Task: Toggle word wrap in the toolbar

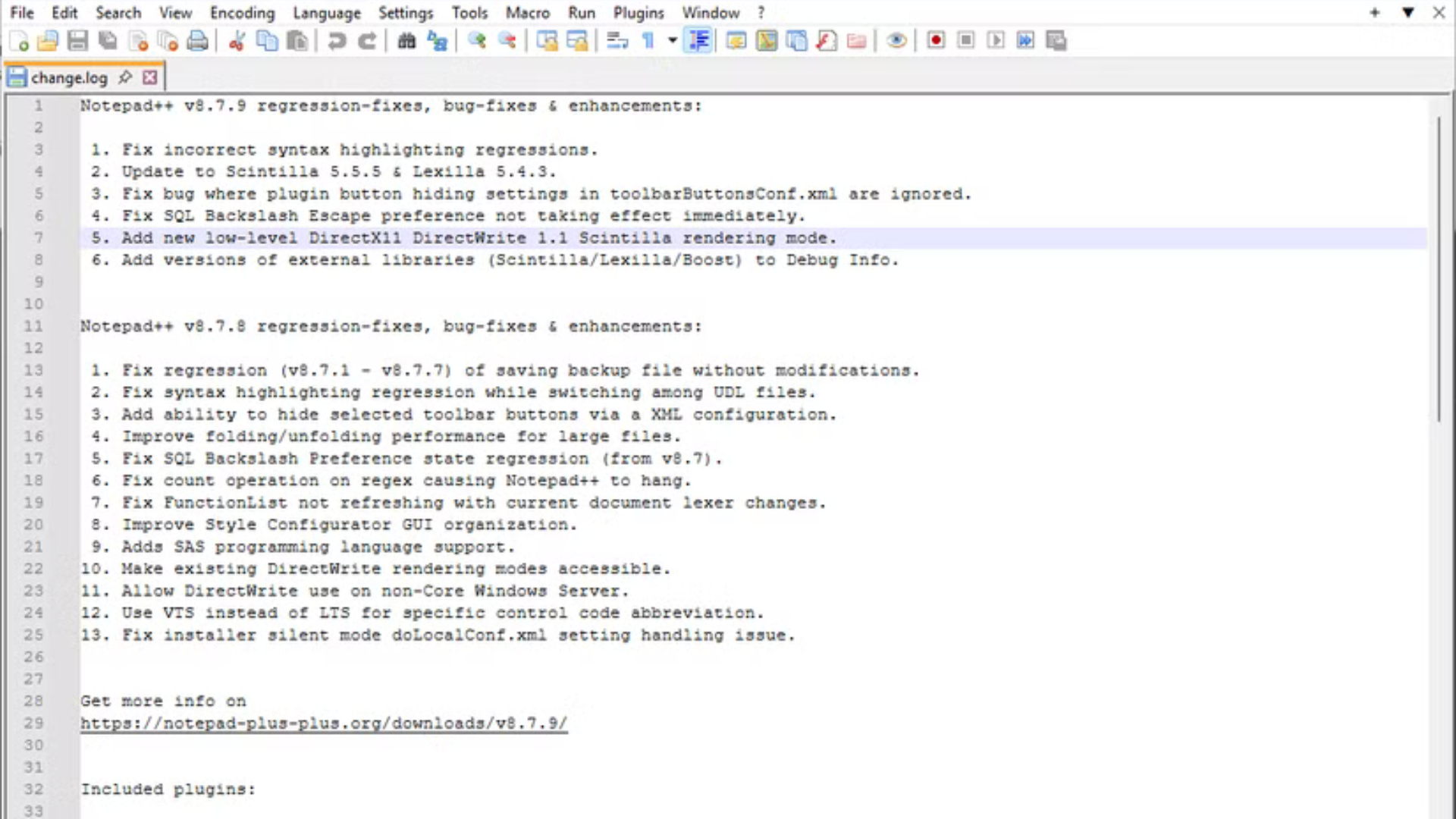Action: 617,41
